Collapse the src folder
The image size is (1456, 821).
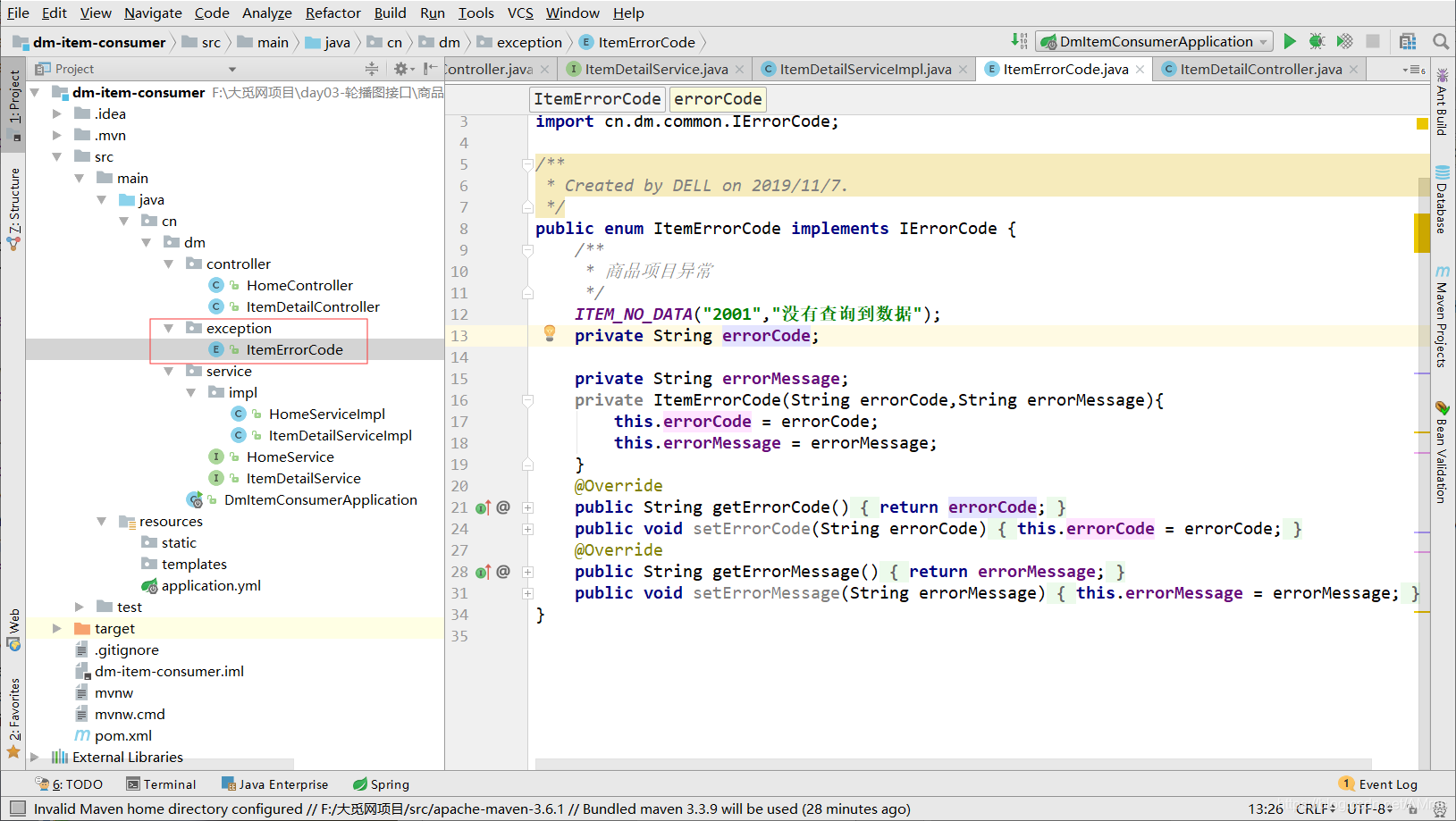[57, 156]
